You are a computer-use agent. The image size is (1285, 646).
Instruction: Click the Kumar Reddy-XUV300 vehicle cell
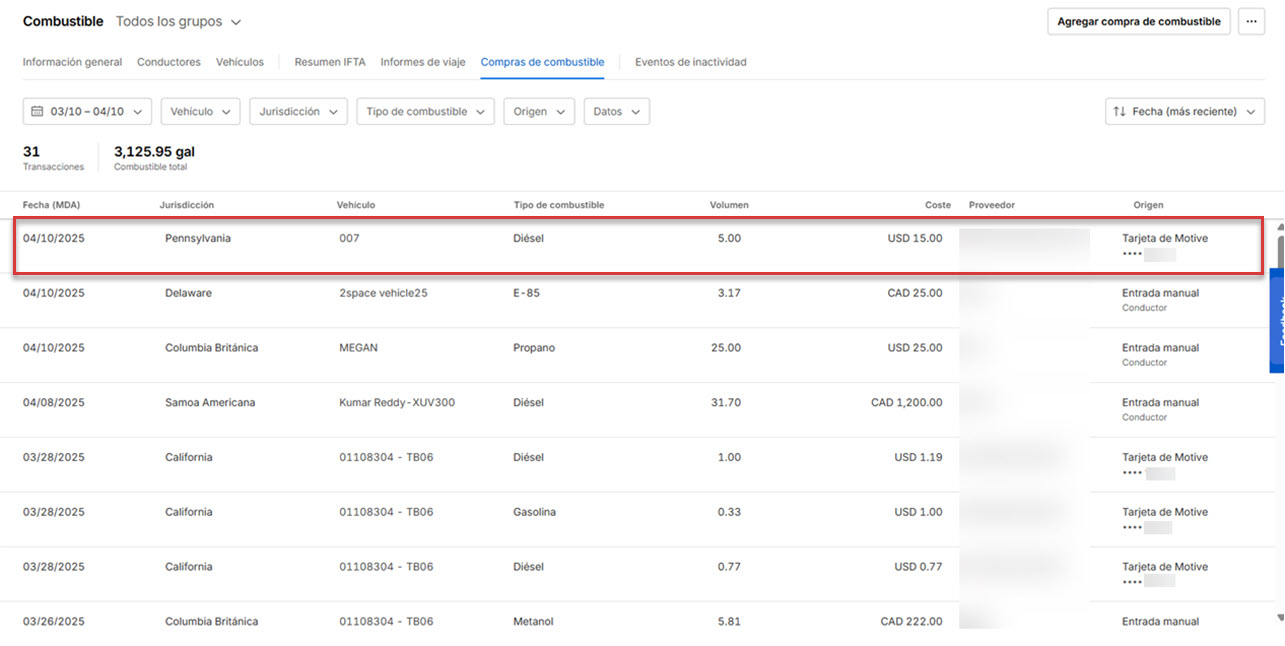click(397, 403)
